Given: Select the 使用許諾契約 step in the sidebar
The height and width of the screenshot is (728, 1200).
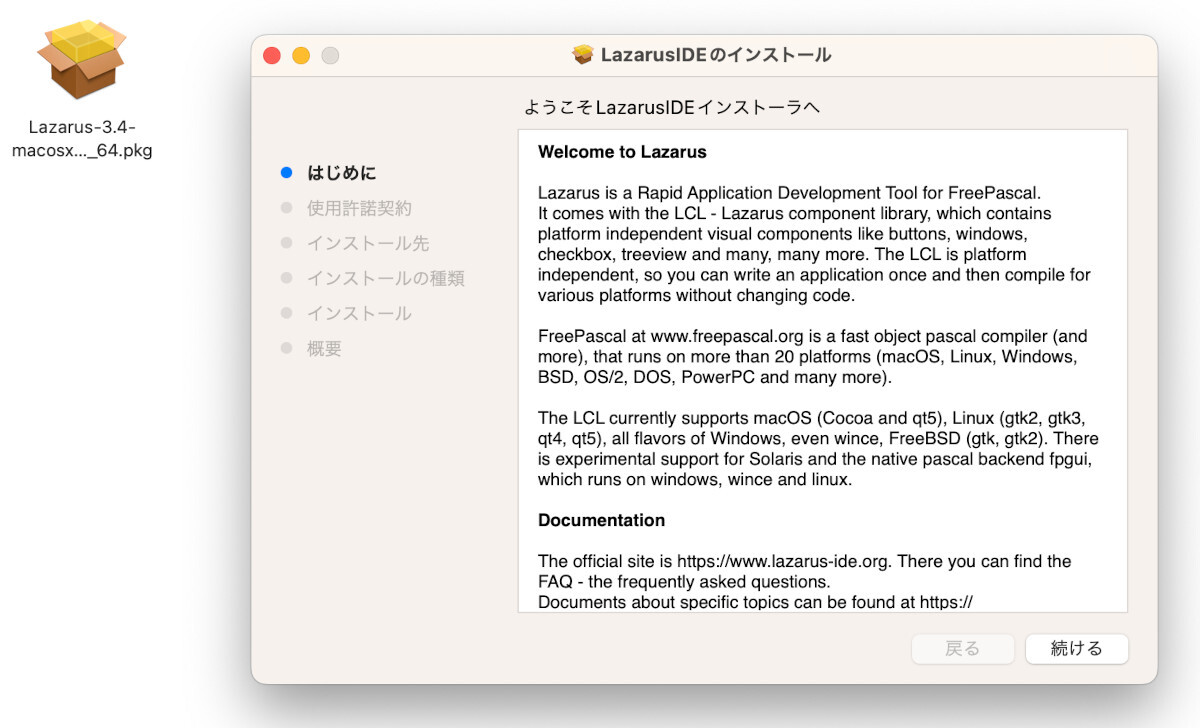Looking at the screenshot, I should pos(359,208).
